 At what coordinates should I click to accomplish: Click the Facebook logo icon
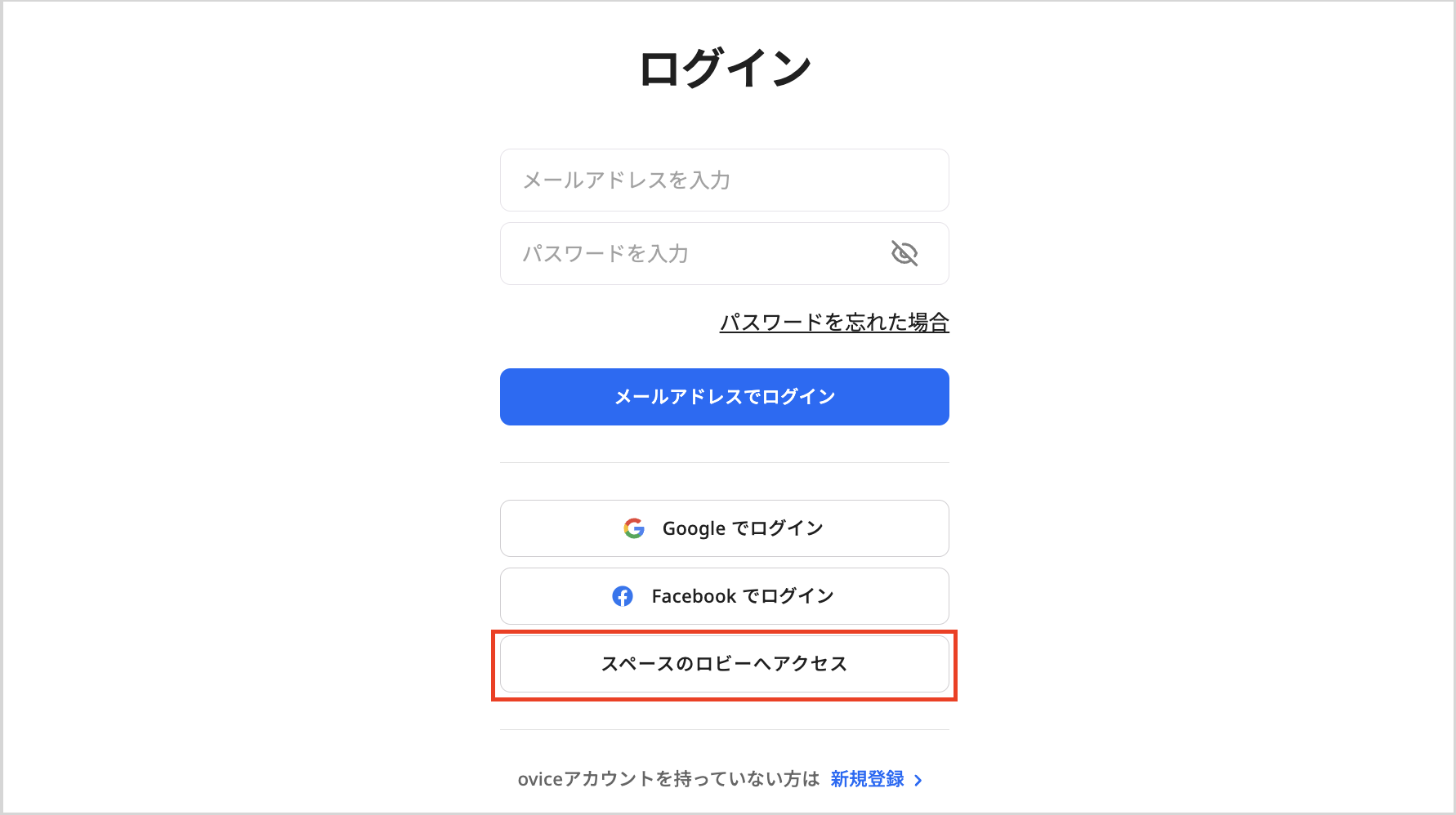(623, 596)
